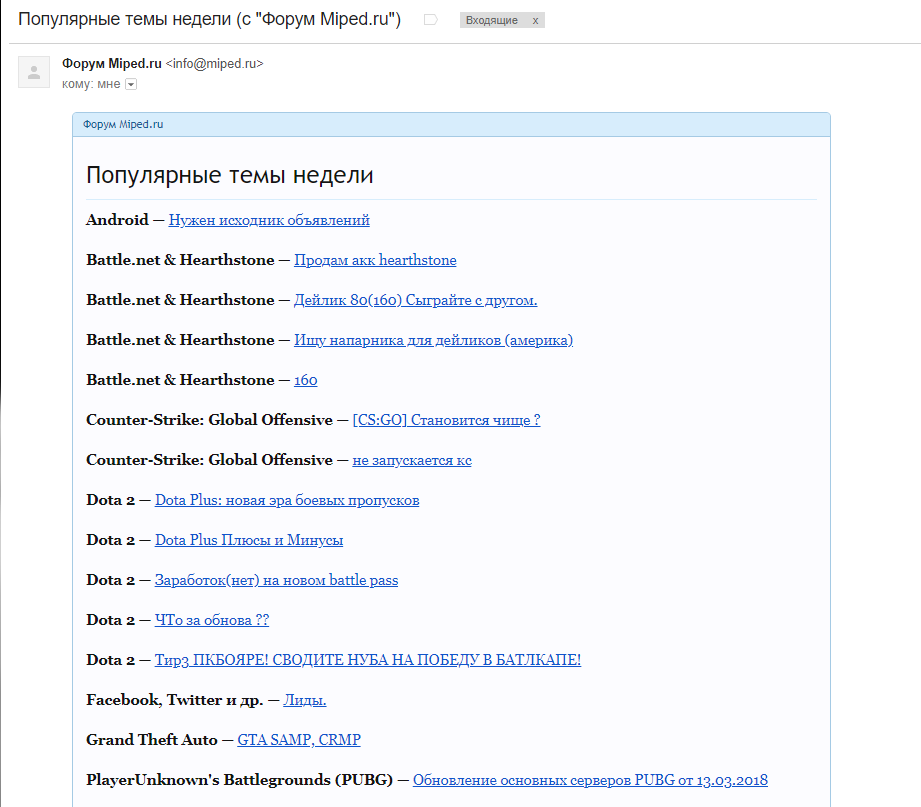
Task: Open the 160 topic link
Action: coord(305,380)
